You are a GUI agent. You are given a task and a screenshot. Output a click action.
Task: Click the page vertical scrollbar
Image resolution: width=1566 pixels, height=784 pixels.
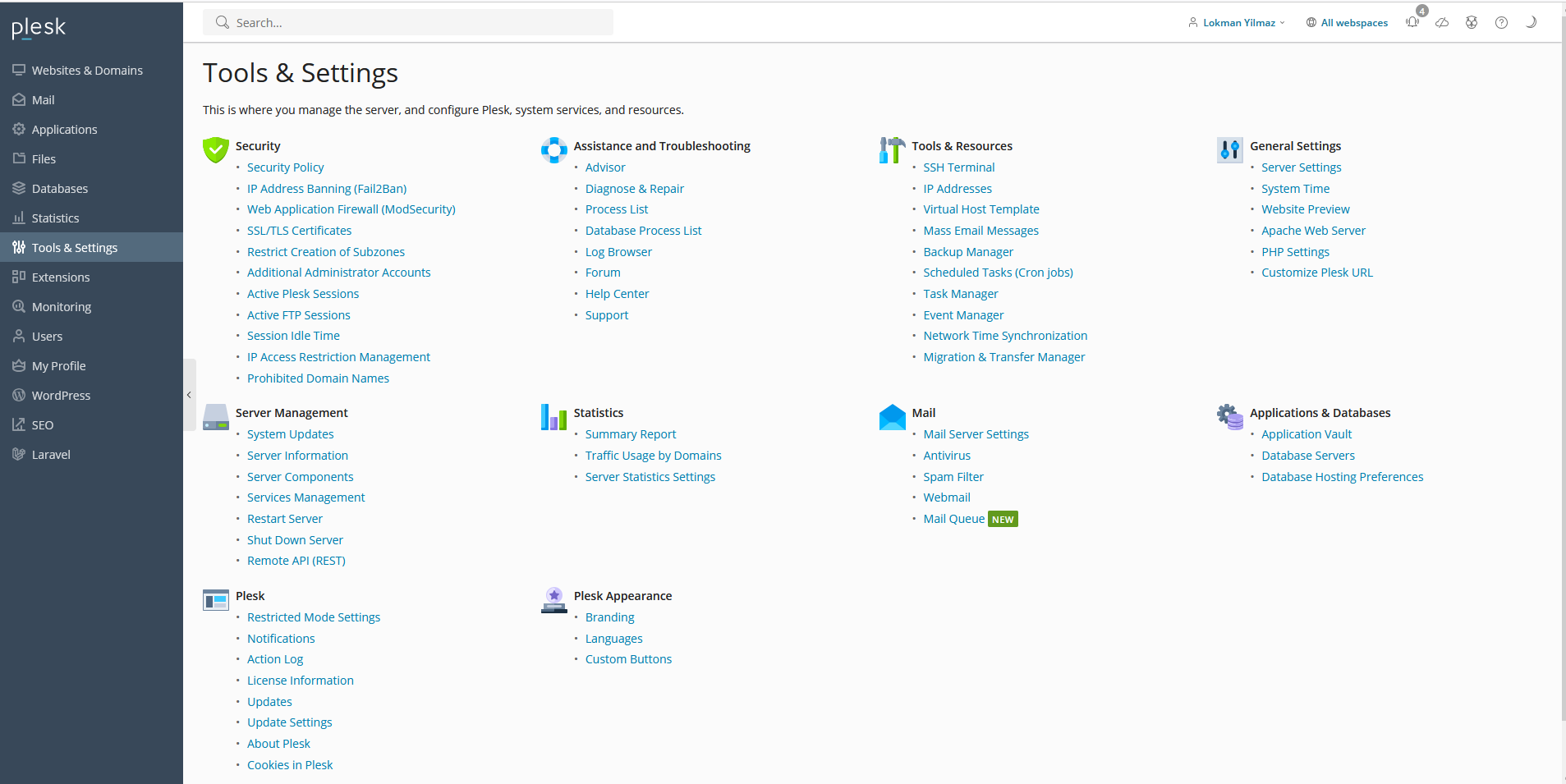coord(1563,369)
